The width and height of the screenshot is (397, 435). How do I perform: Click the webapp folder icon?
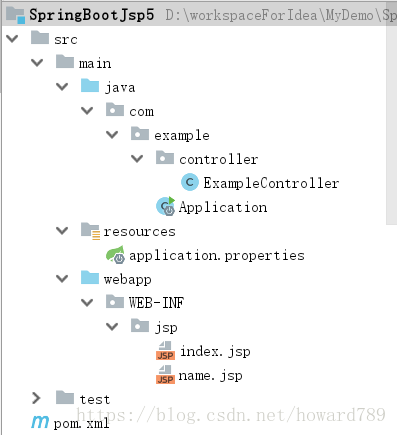tap(90, 278)
